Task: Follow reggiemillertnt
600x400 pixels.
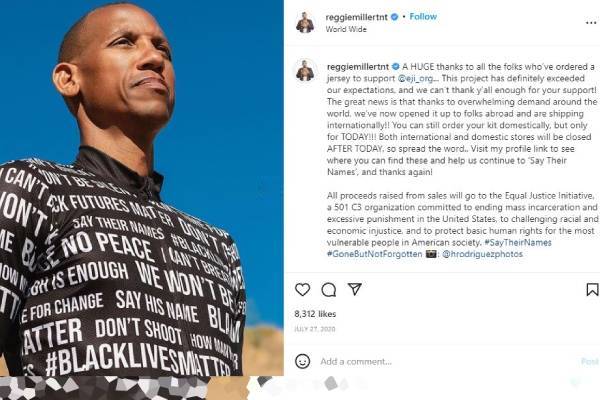Action: 423,16
